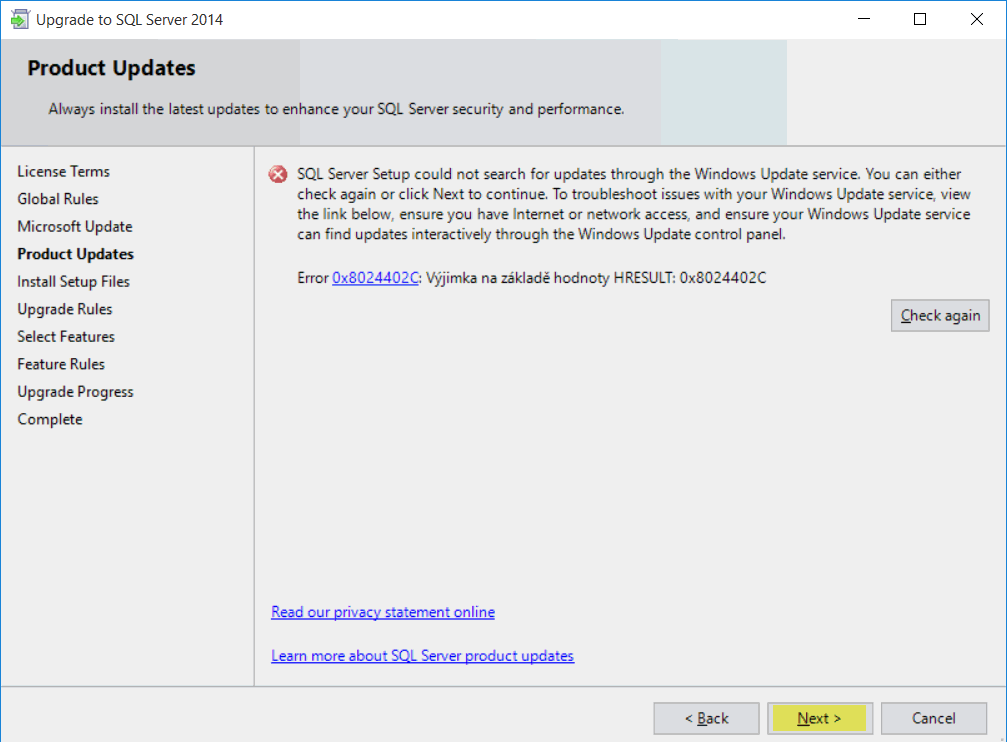Select Feature Rules step in sidebar
The image size is (1007, 742).
click(x=61, y=364)
